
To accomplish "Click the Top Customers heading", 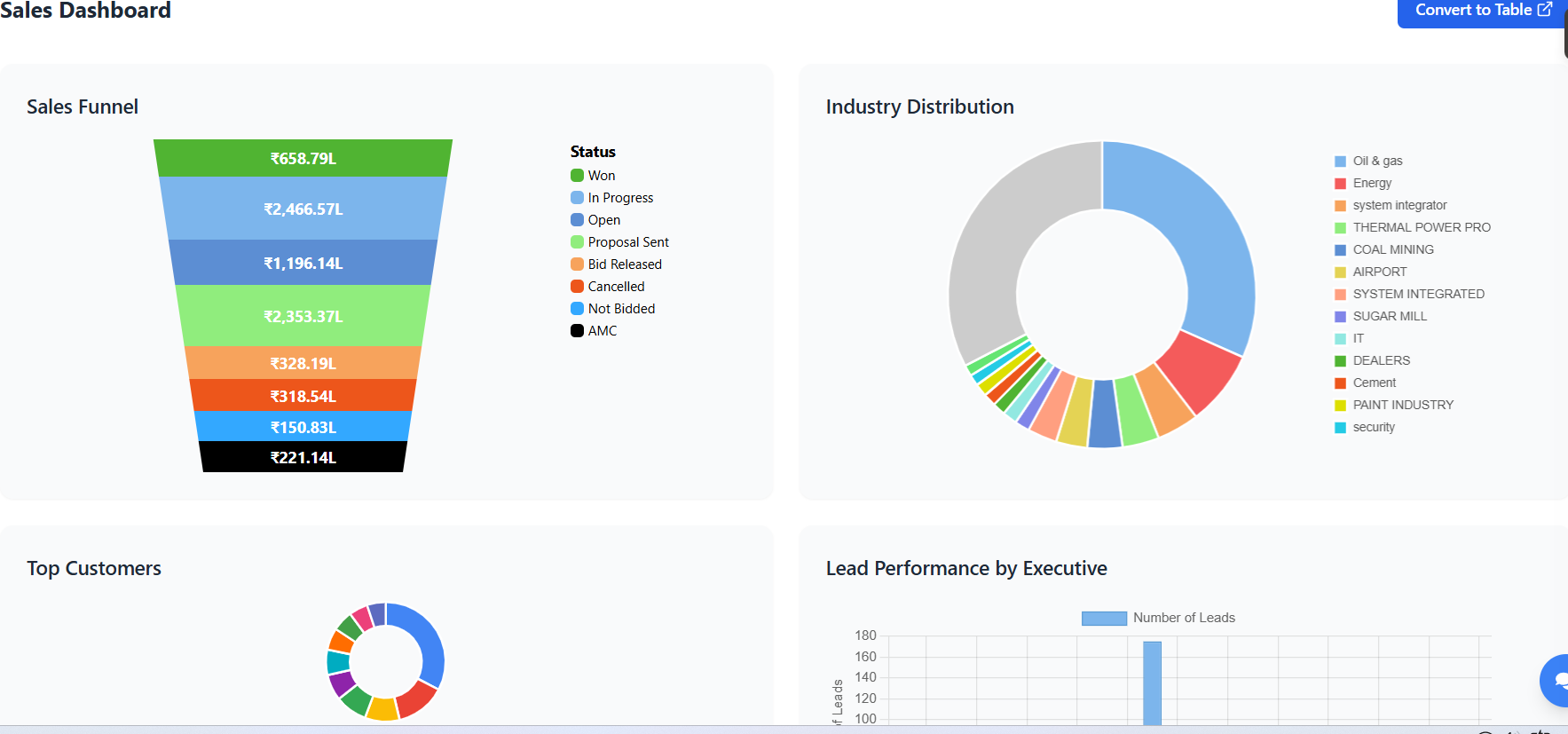I will pyautogui.click(x=94, y=568).
